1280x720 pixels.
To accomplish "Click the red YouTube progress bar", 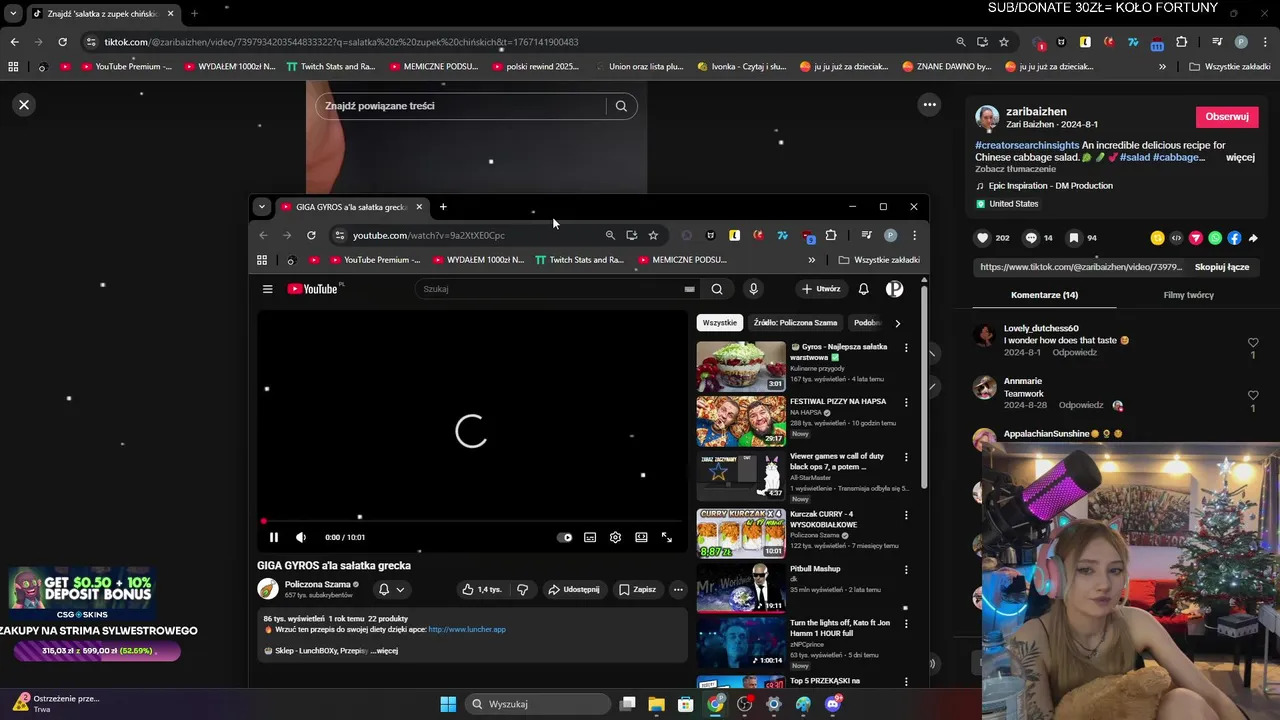I will coord(470,521).
